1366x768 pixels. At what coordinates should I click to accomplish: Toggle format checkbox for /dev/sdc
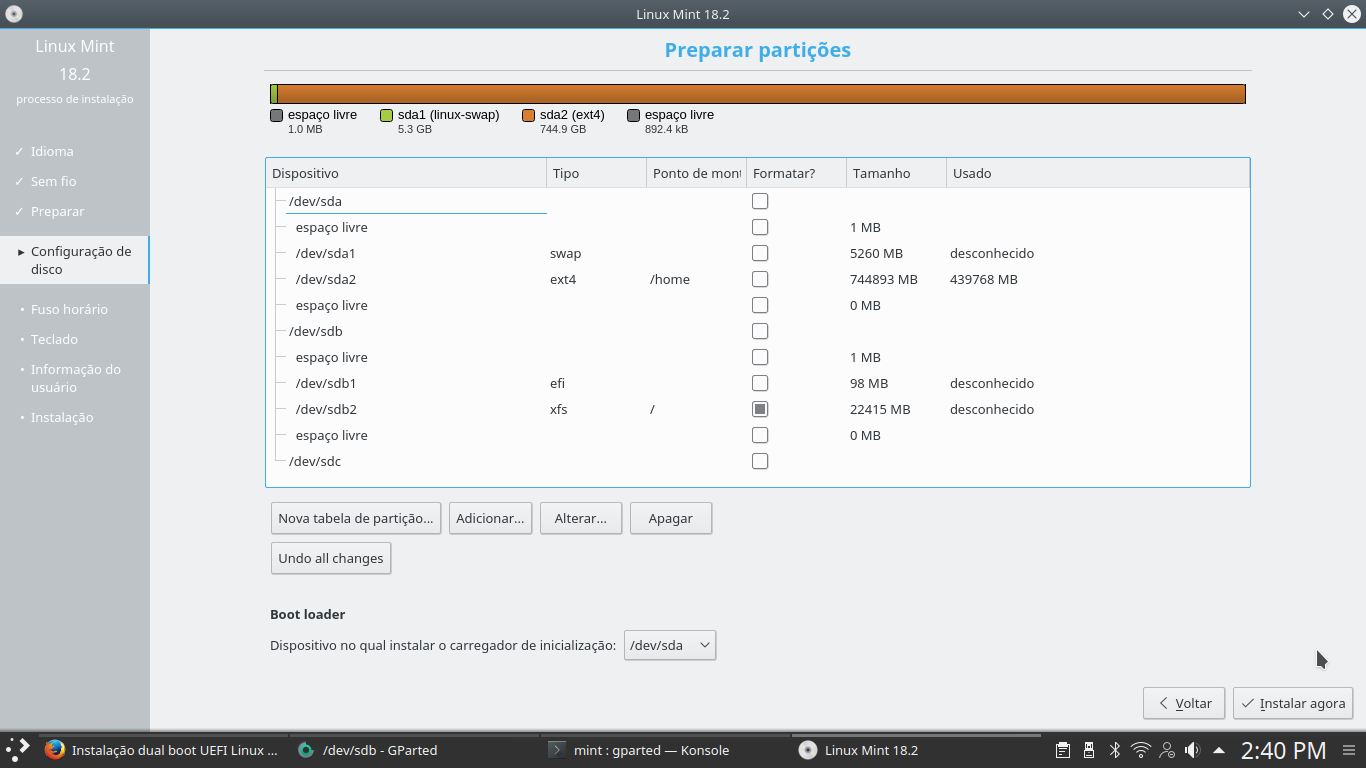click(x=760, y=461)
